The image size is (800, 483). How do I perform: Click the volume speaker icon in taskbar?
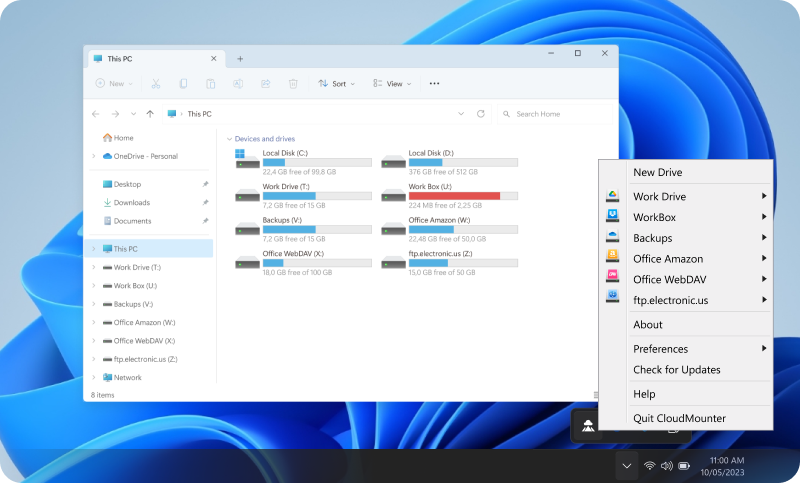click(x=666, y=466)
